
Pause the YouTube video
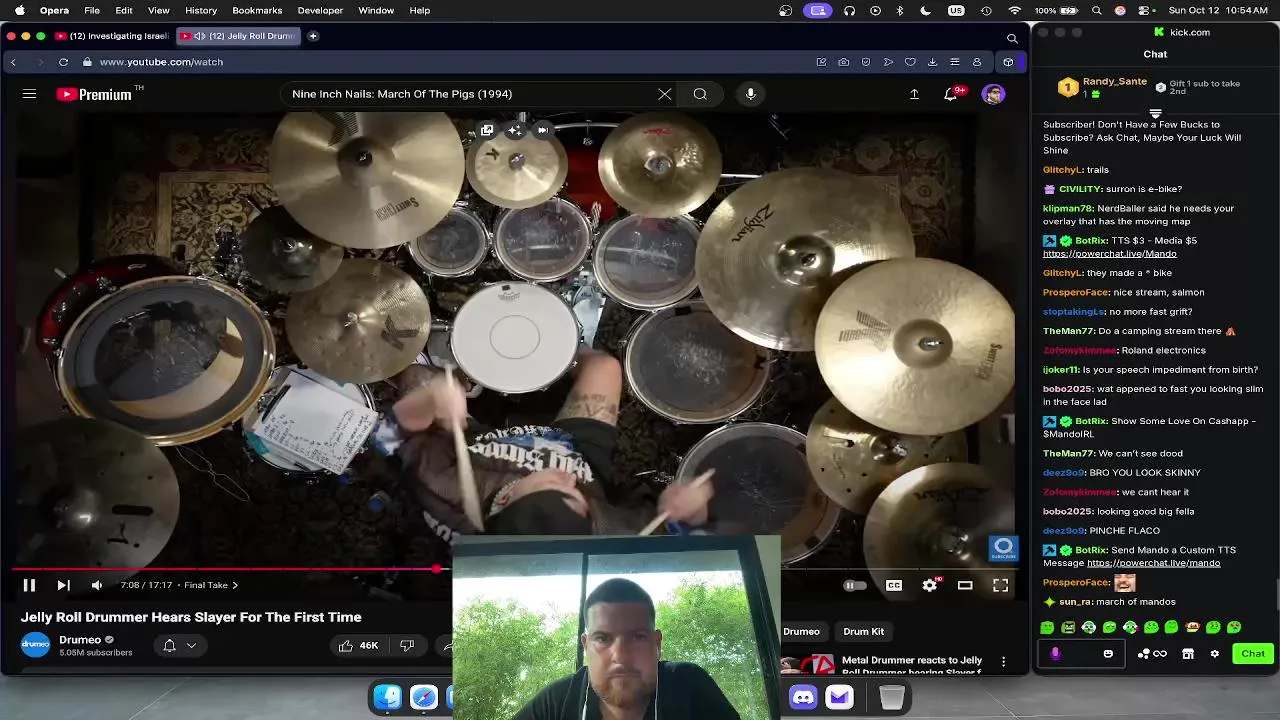[x=29, y=585]
